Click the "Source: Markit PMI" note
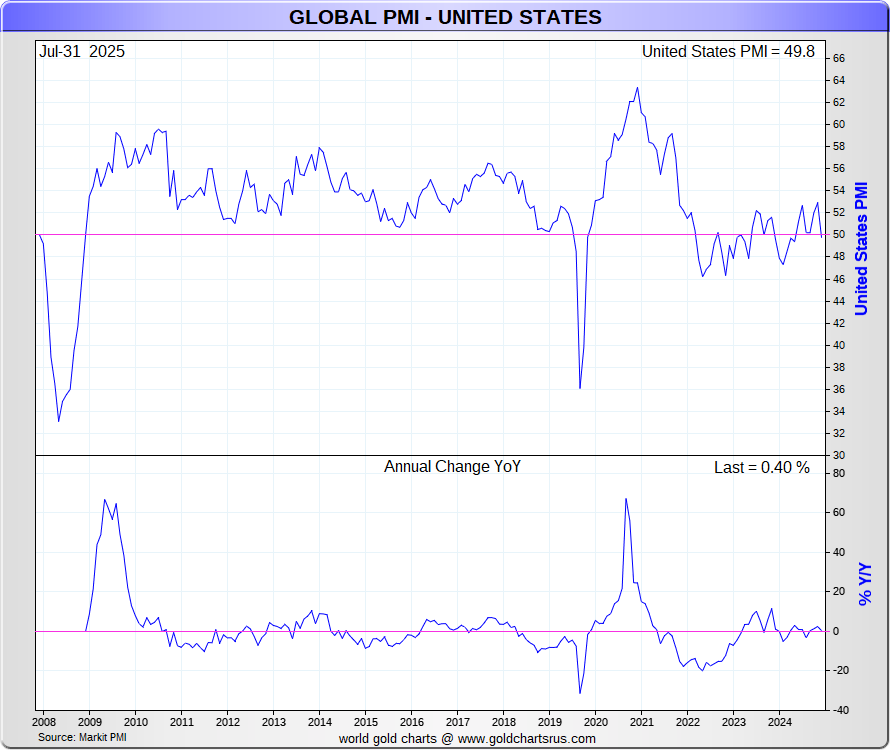 (x=82, y=738)
